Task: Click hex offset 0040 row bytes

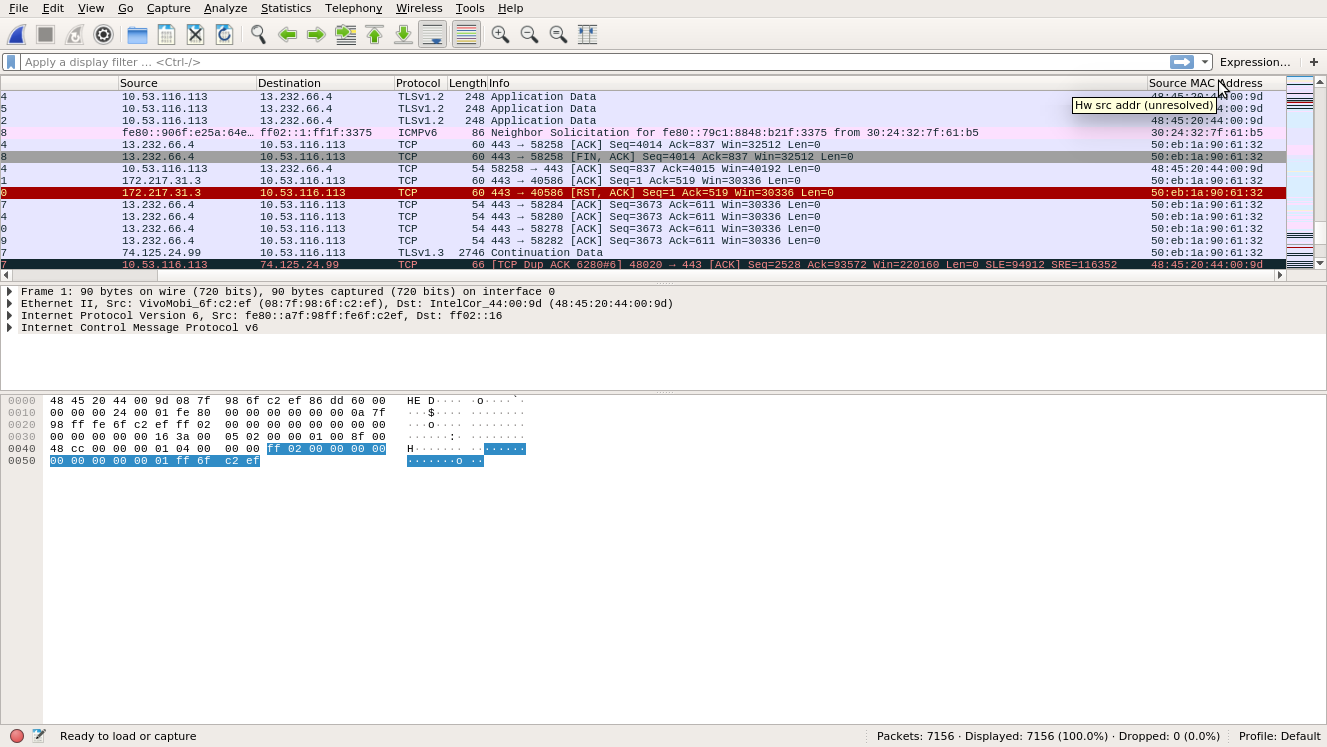Action: click(217, 449)
